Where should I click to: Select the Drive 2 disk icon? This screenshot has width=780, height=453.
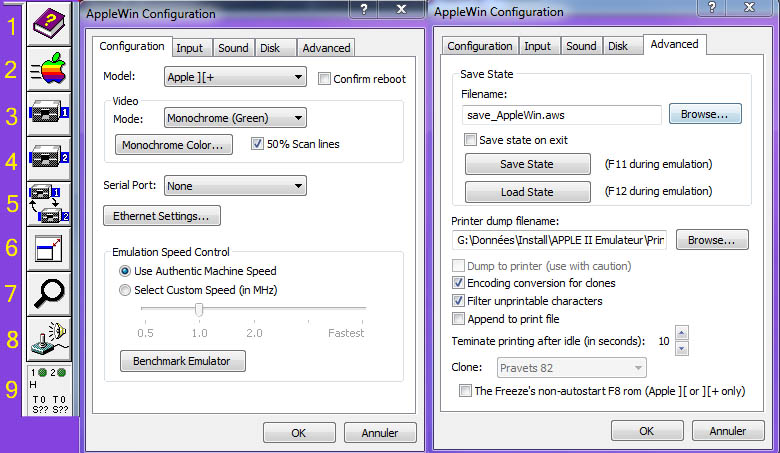pos(47,158)
